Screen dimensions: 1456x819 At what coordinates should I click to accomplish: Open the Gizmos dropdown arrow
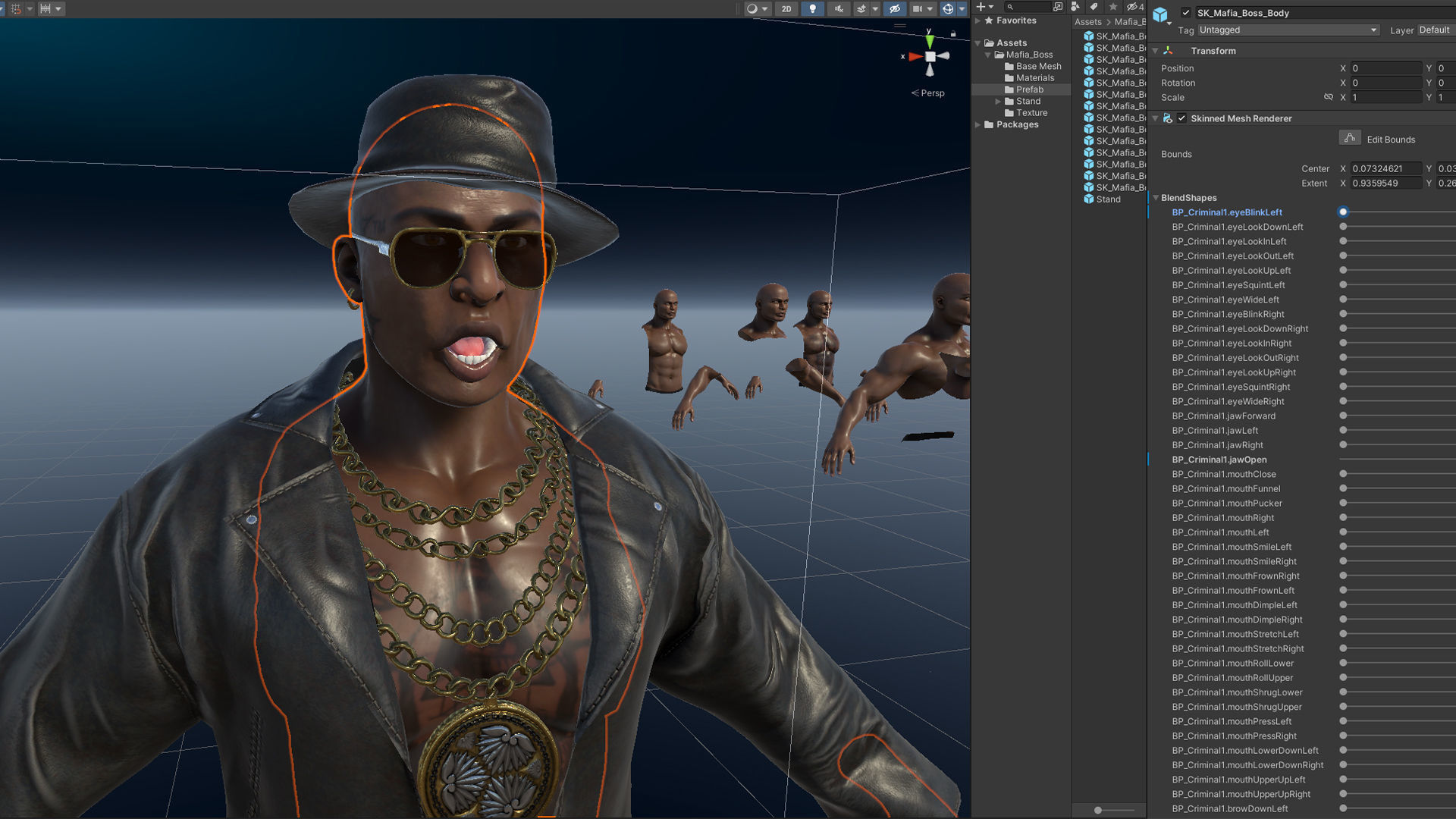point(962,9)
